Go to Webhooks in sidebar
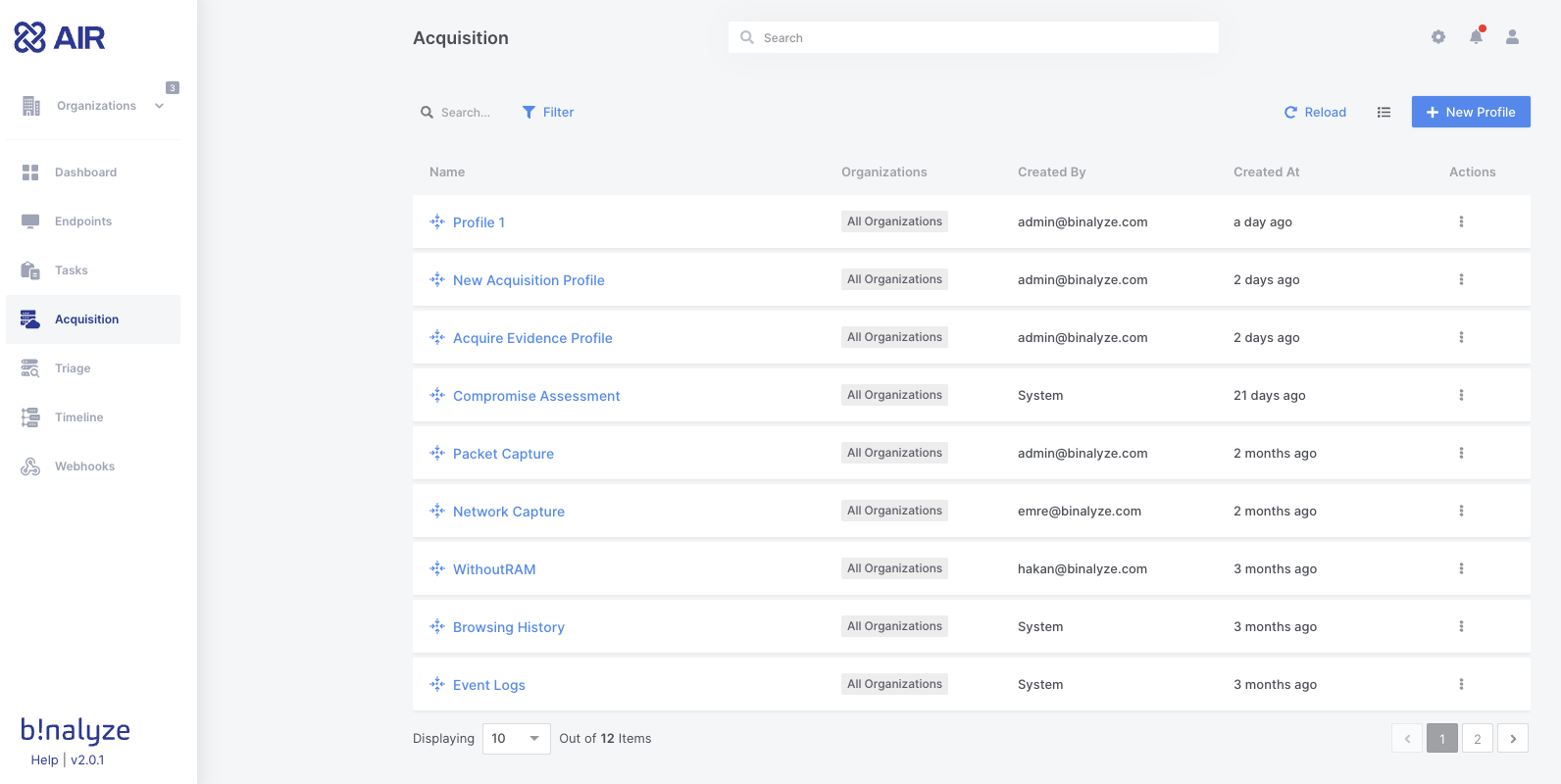The width and height of the screenshot is (1561, 784). [x=84, y=466]
